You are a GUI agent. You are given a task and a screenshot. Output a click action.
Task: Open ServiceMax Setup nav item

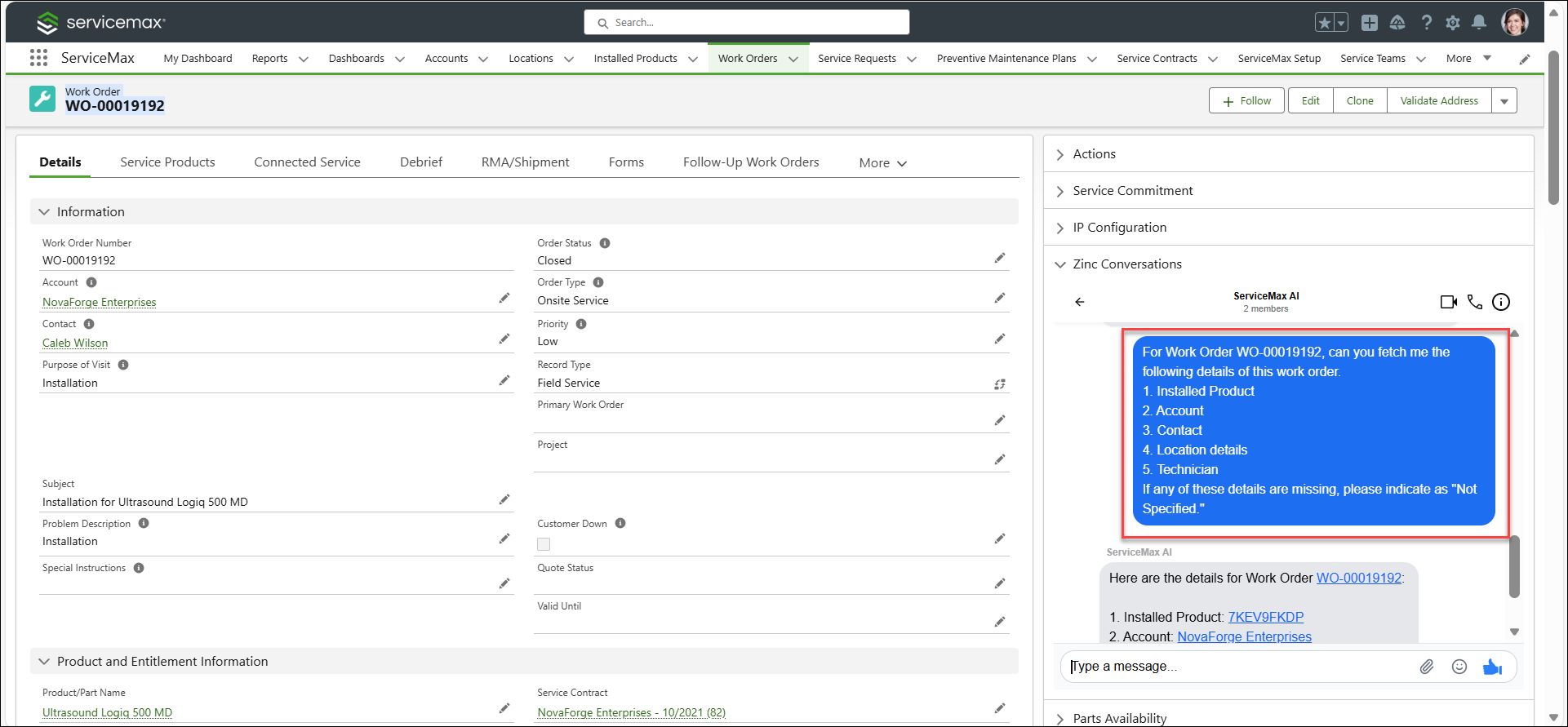[1279, 59]
